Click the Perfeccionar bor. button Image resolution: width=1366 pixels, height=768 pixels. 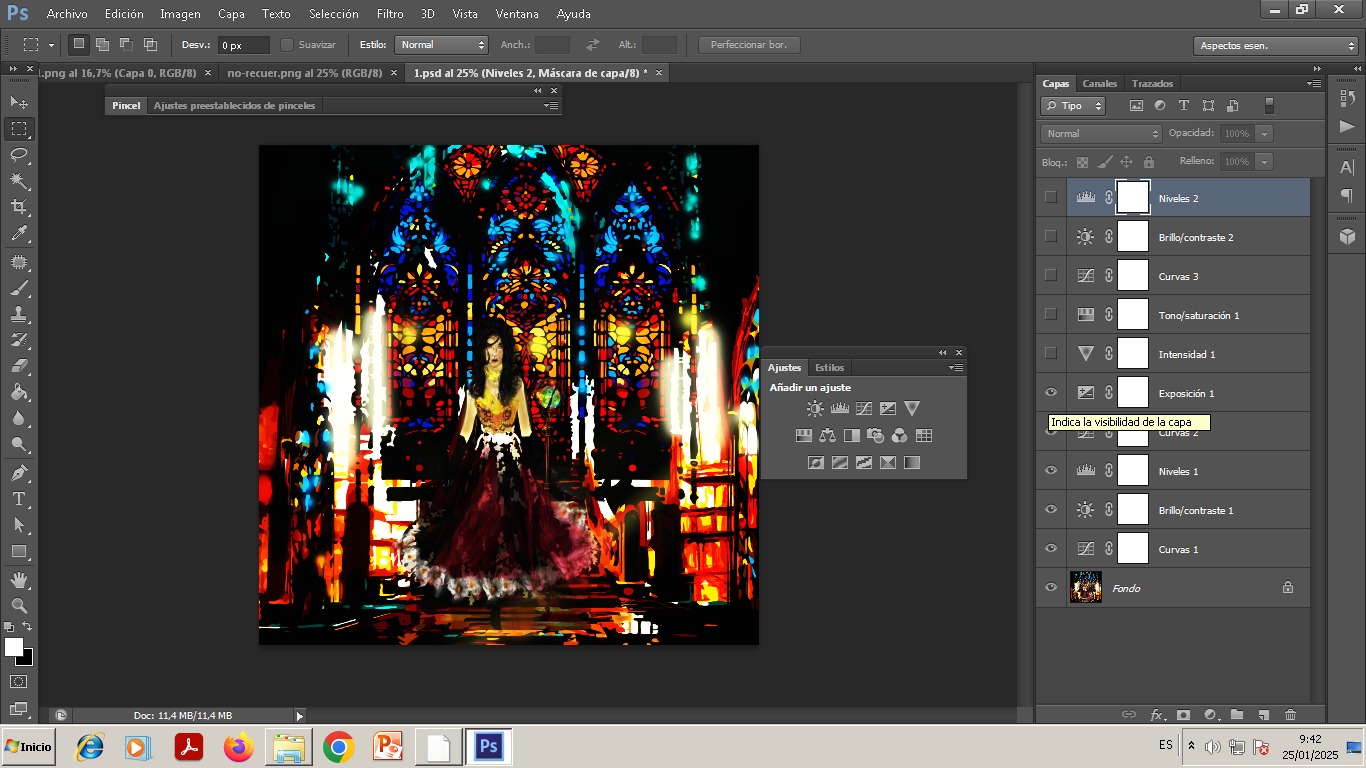coord(749,45)
